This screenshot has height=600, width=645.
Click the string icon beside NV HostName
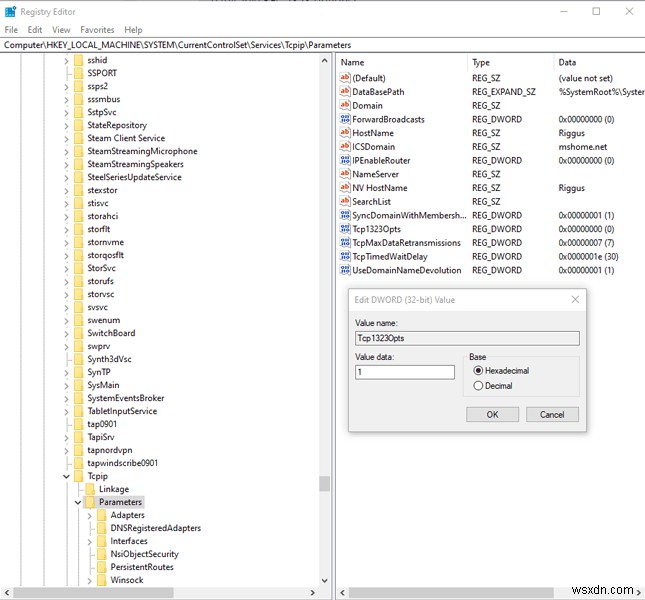pyautogui.click(x=345, y=188)
